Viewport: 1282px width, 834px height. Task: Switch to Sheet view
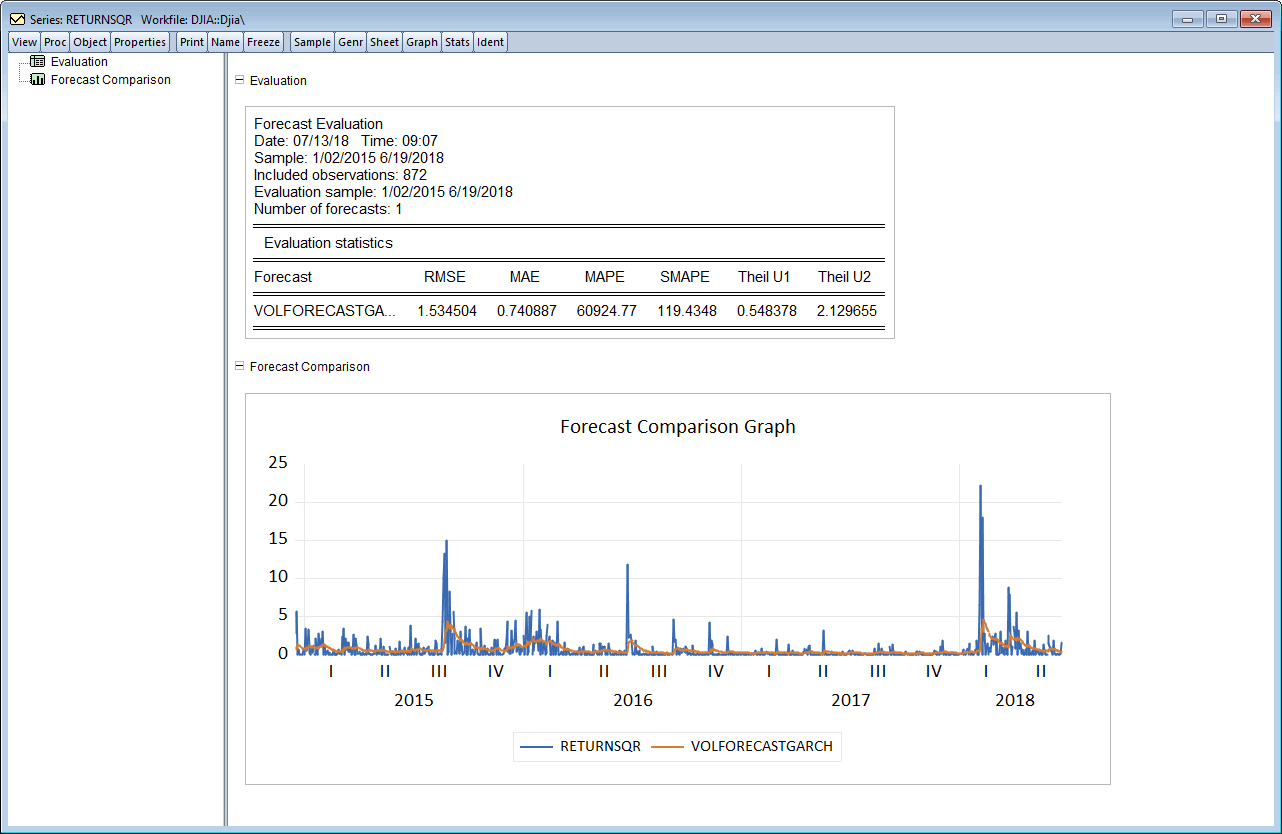pyautogui.click(x=384, y=42)
